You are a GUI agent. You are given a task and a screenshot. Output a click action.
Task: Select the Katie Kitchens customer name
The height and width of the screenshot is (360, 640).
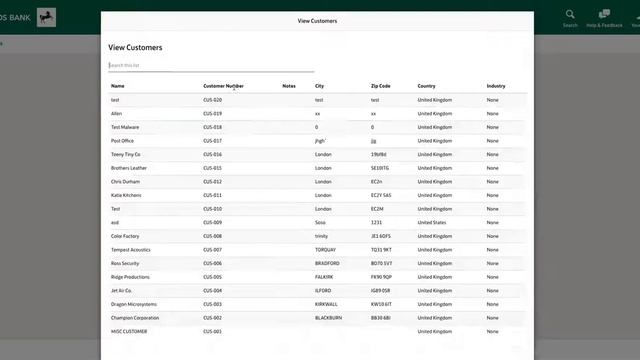[x=126, y=195]
